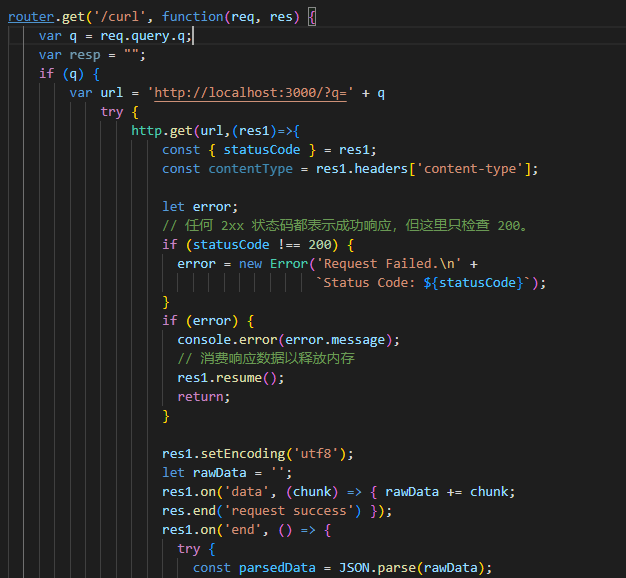
Task: Click the 'return;' statement
Action: [204, 397]
